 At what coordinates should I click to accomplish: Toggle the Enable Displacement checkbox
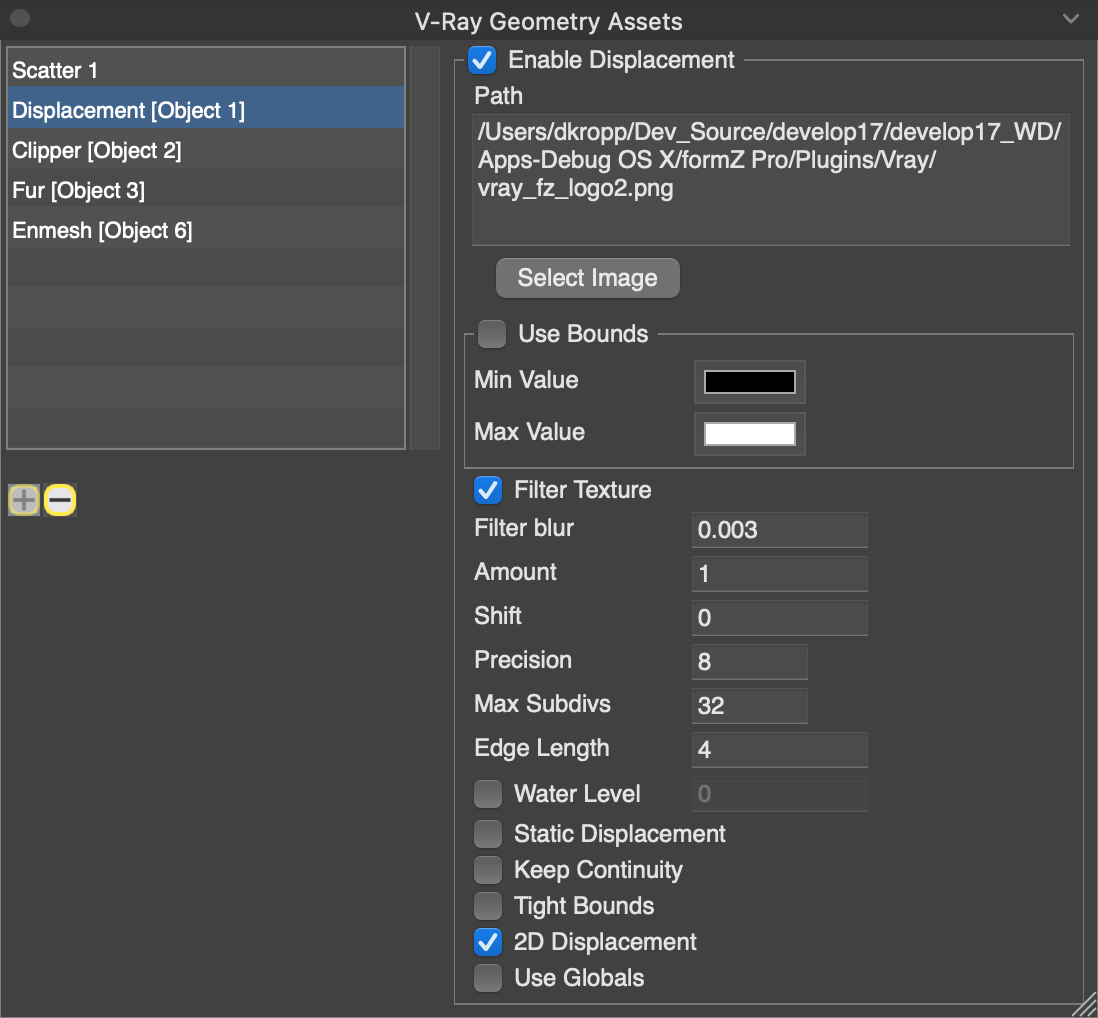point(482,60)
